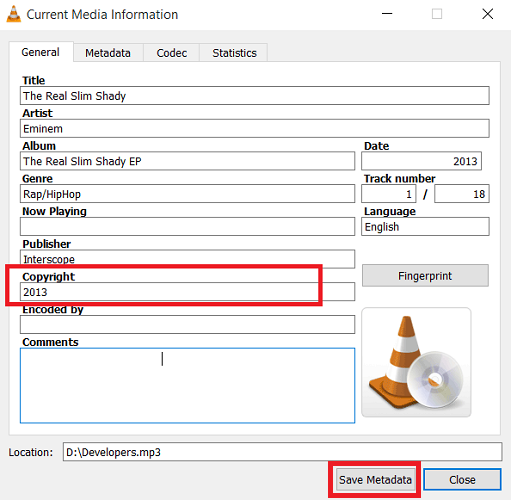Screen dimensions: 511x500
Task: Click the VLC cone icon in title bar
Action: point(13,14)
